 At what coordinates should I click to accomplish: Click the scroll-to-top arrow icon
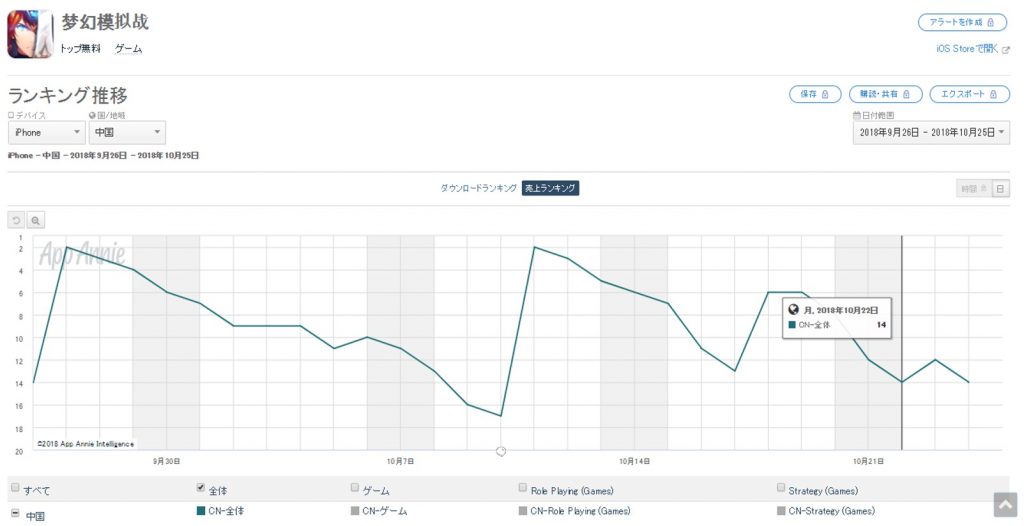tap(1004, 505)
